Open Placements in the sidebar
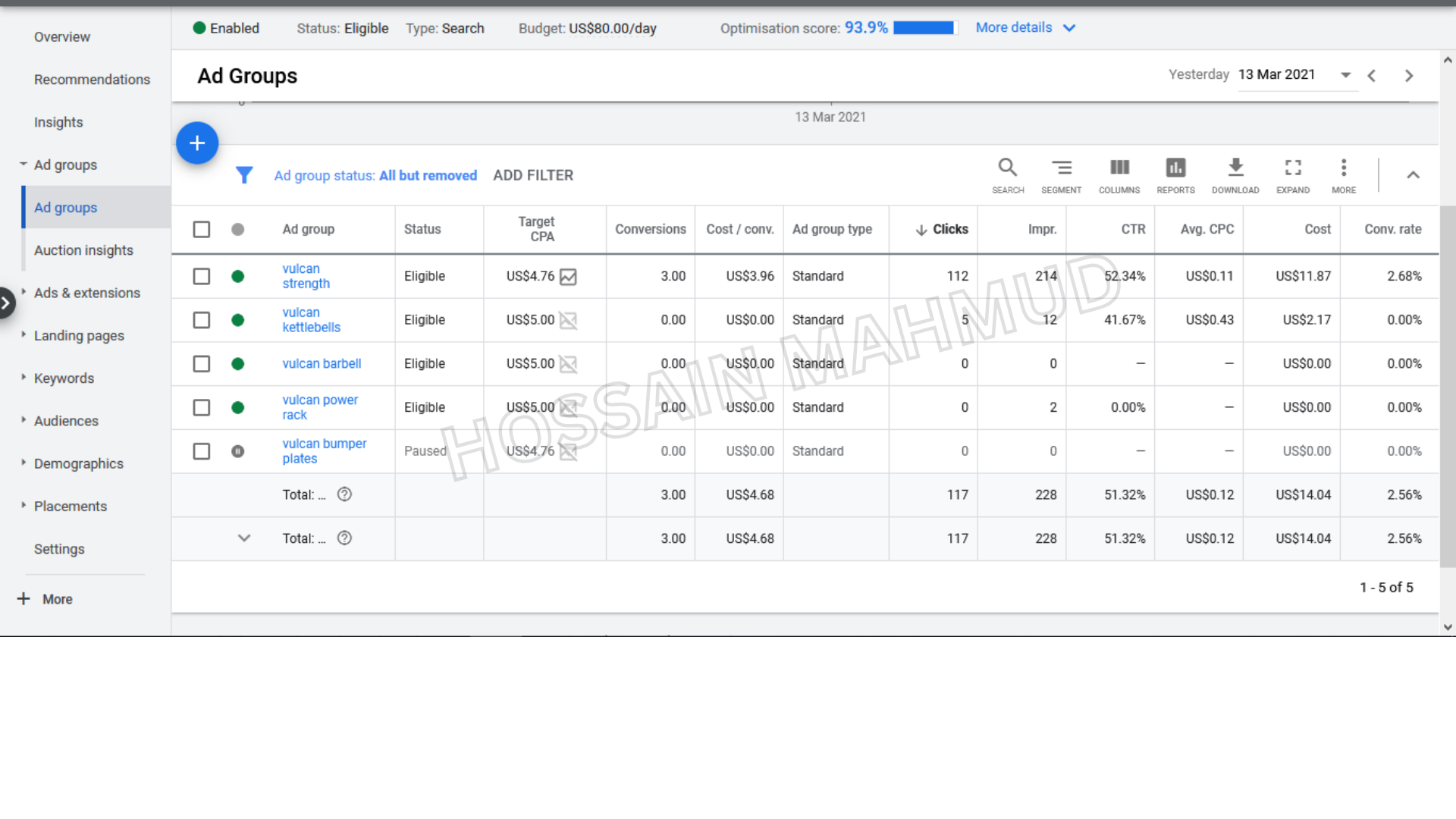 coord(71,507)
